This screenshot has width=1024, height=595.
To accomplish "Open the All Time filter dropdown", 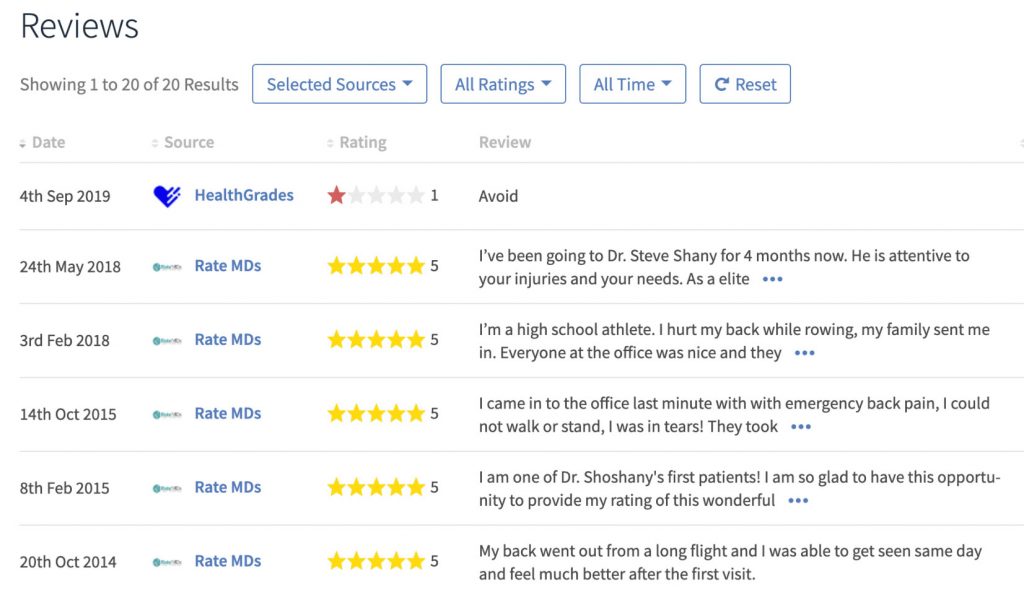I will pyautogui.click(x=632, y=84).
